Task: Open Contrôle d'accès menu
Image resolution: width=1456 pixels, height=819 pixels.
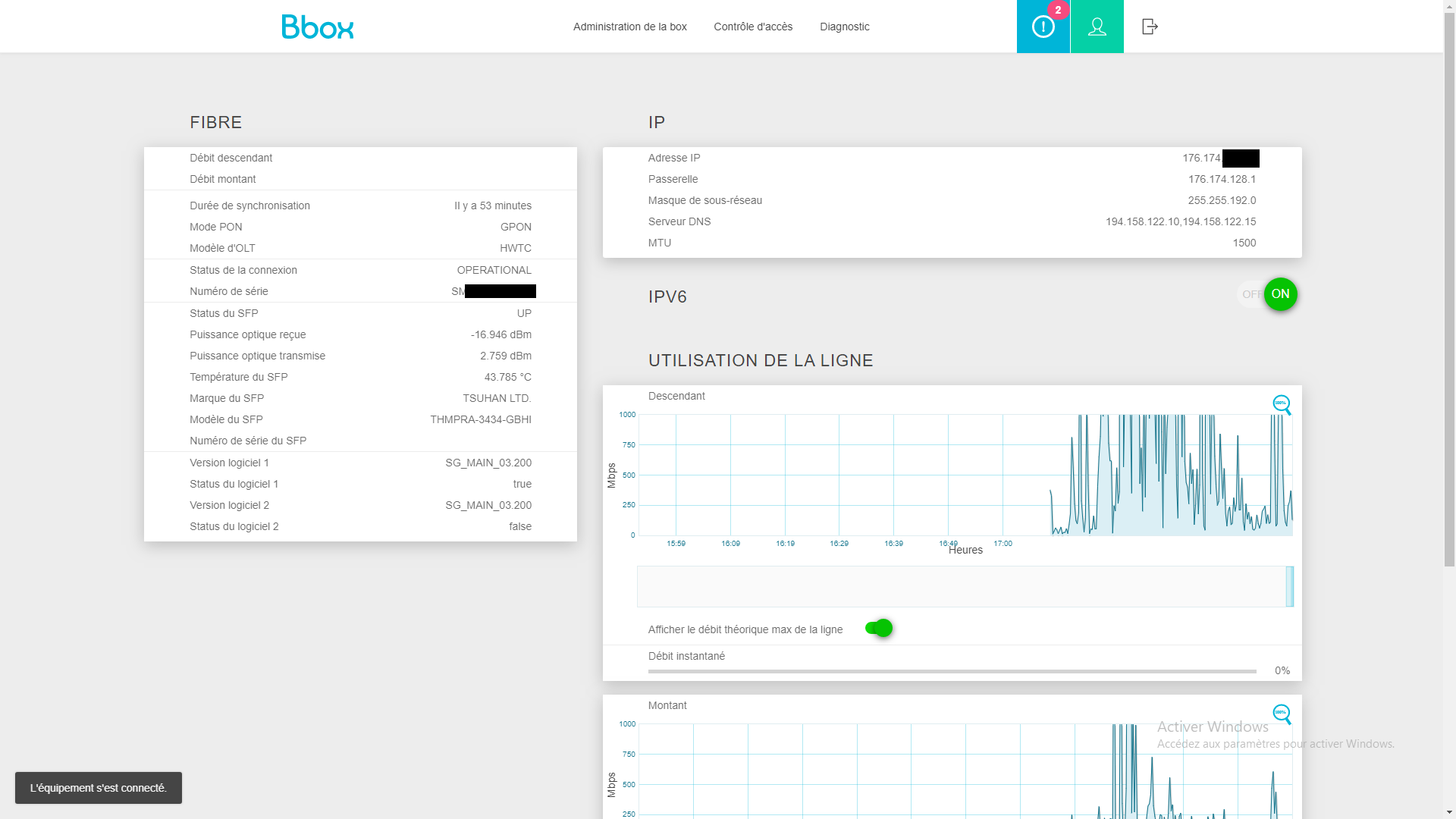Action: (x=753, y=27)
